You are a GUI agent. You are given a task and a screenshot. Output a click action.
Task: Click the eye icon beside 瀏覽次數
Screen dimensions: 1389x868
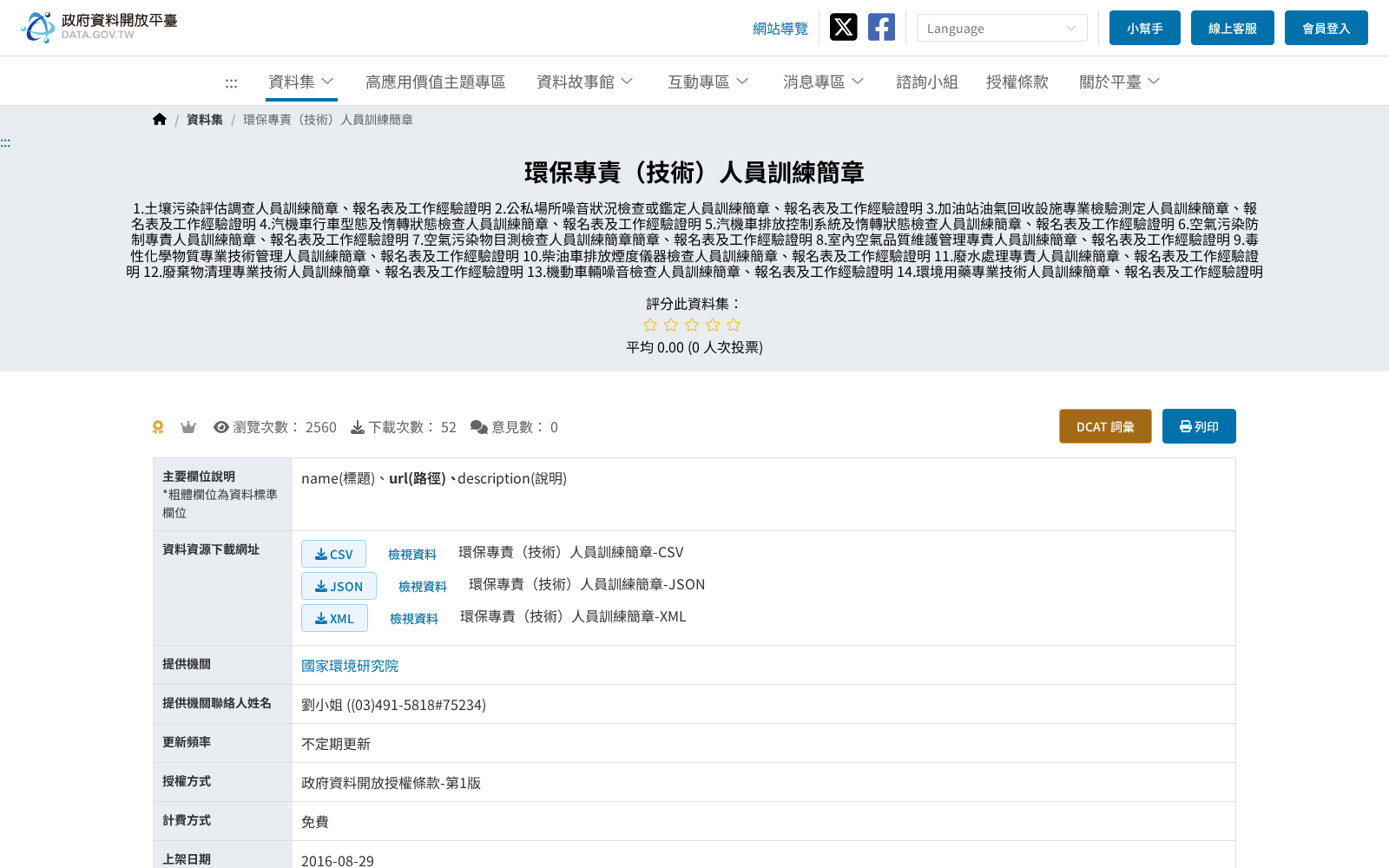tap(221, 427)
